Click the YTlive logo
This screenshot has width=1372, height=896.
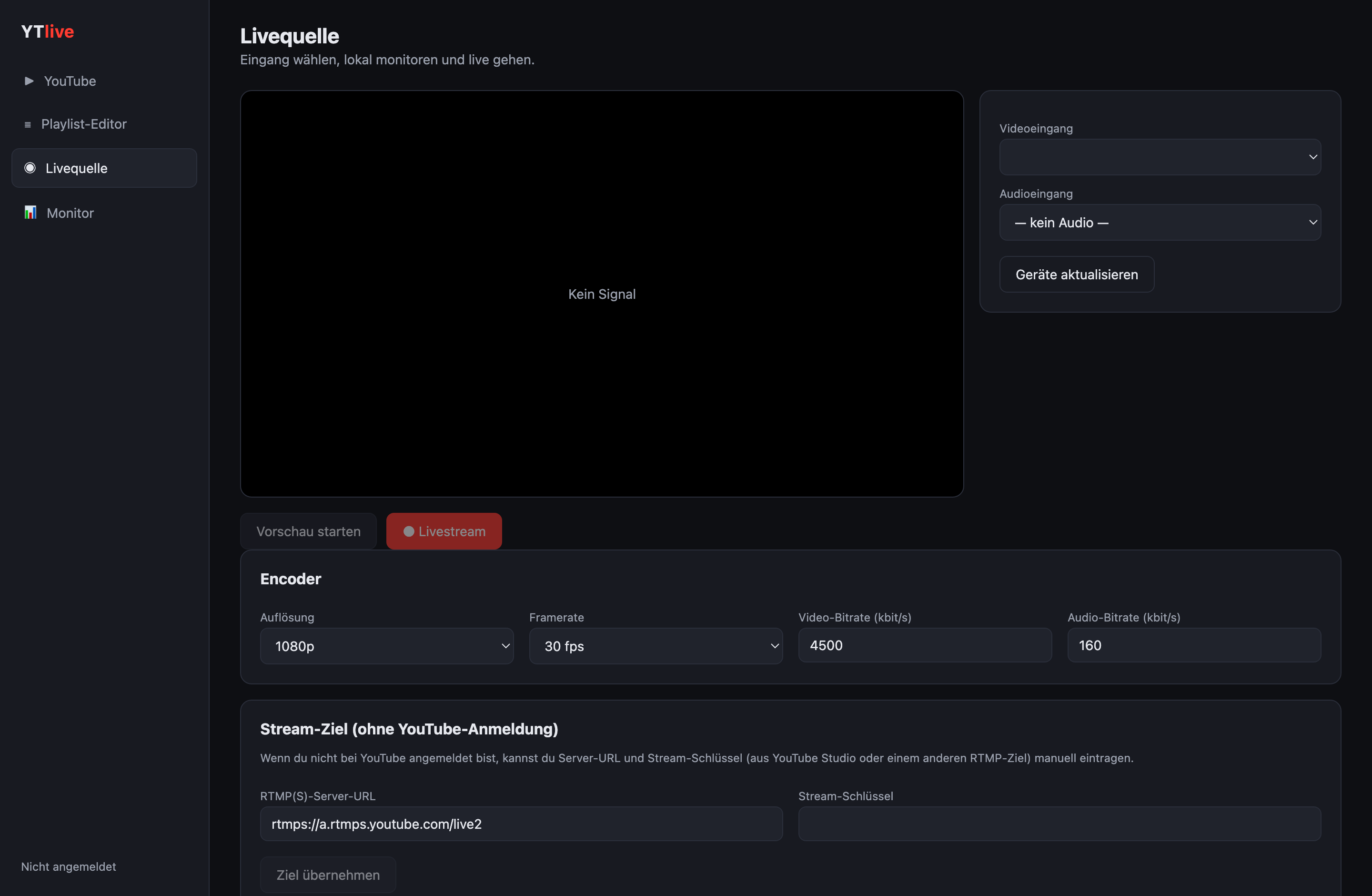point(47,31)
